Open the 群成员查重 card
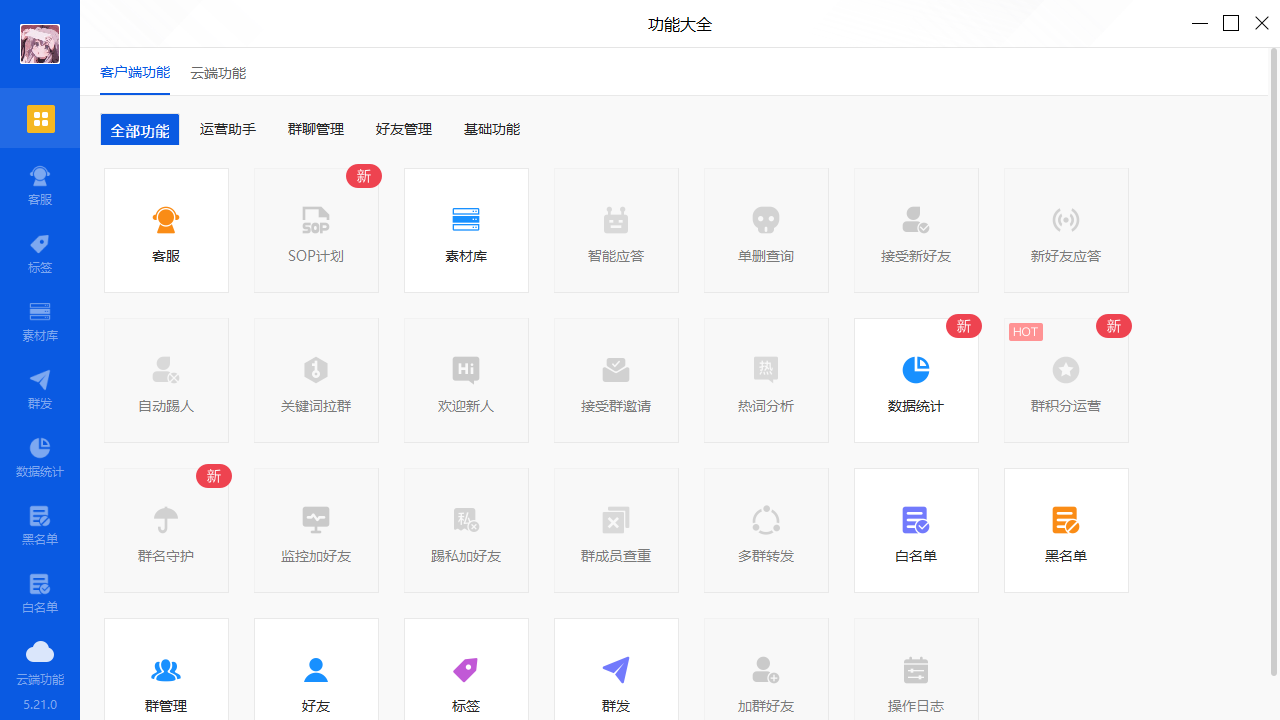Screen dimensions: 1280x720 (616, 530)
